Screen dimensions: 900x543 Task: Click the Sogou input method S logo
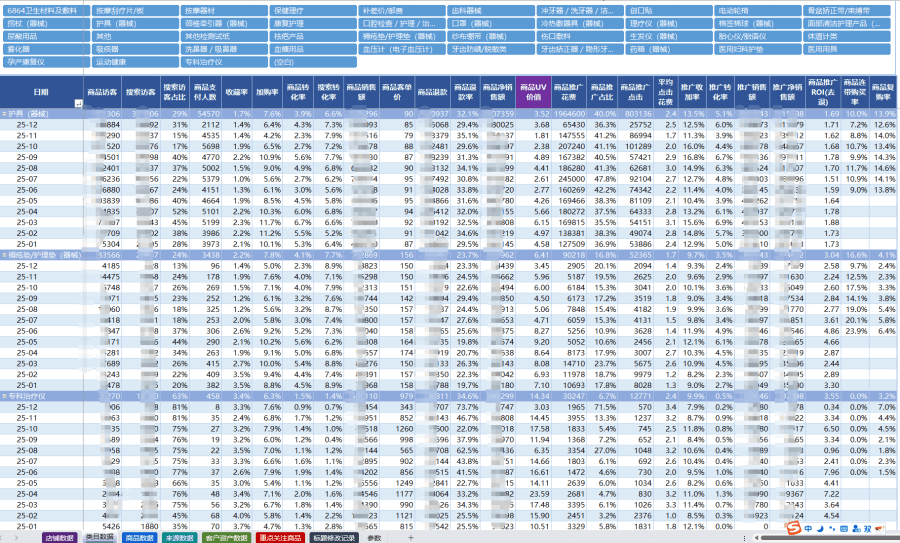coord(790,526)
